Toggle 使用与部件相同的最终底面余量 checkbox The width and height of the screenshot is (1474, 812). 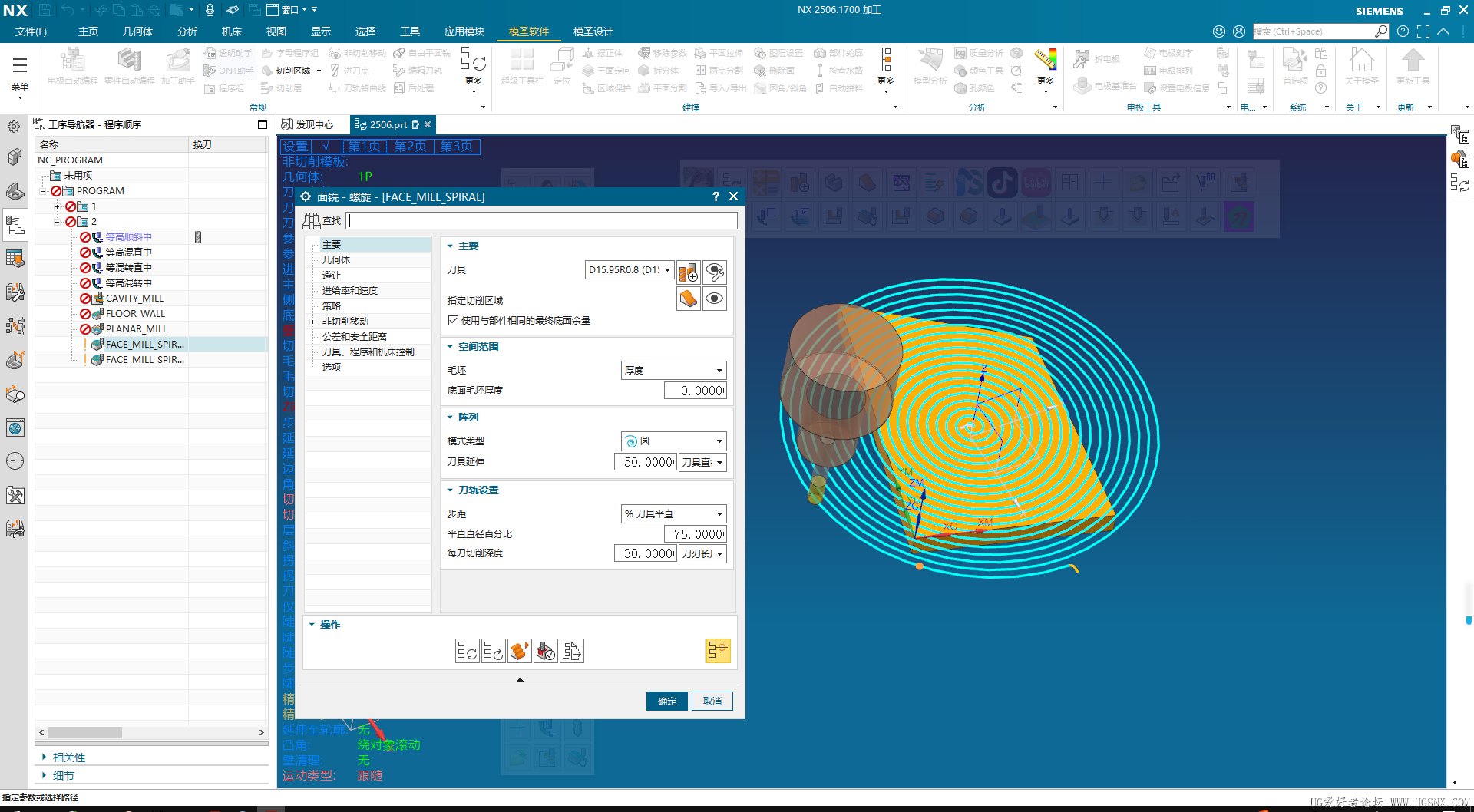(x=454, y=320)
